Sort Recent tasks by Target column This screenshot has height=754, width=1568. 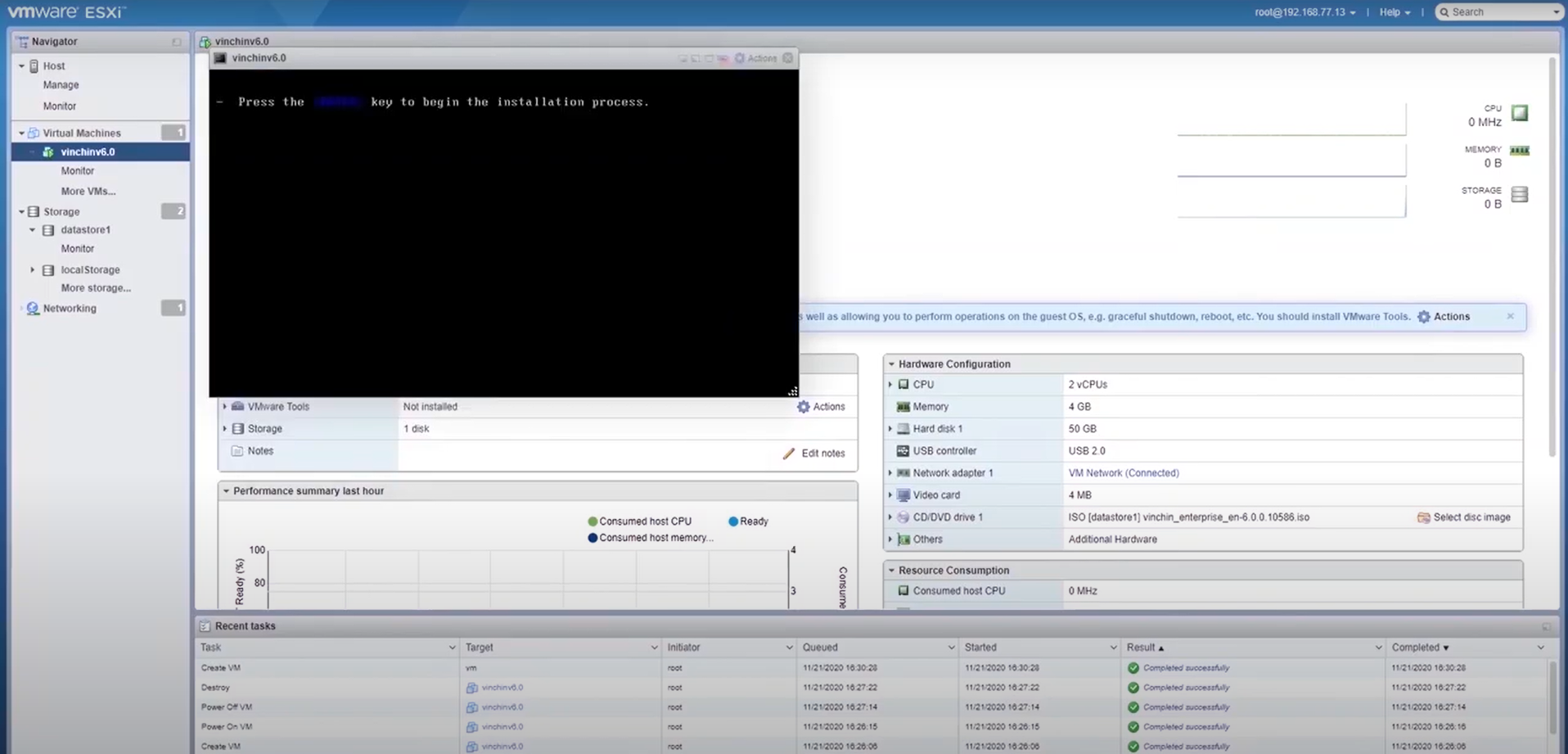click(x=561, y=648)
